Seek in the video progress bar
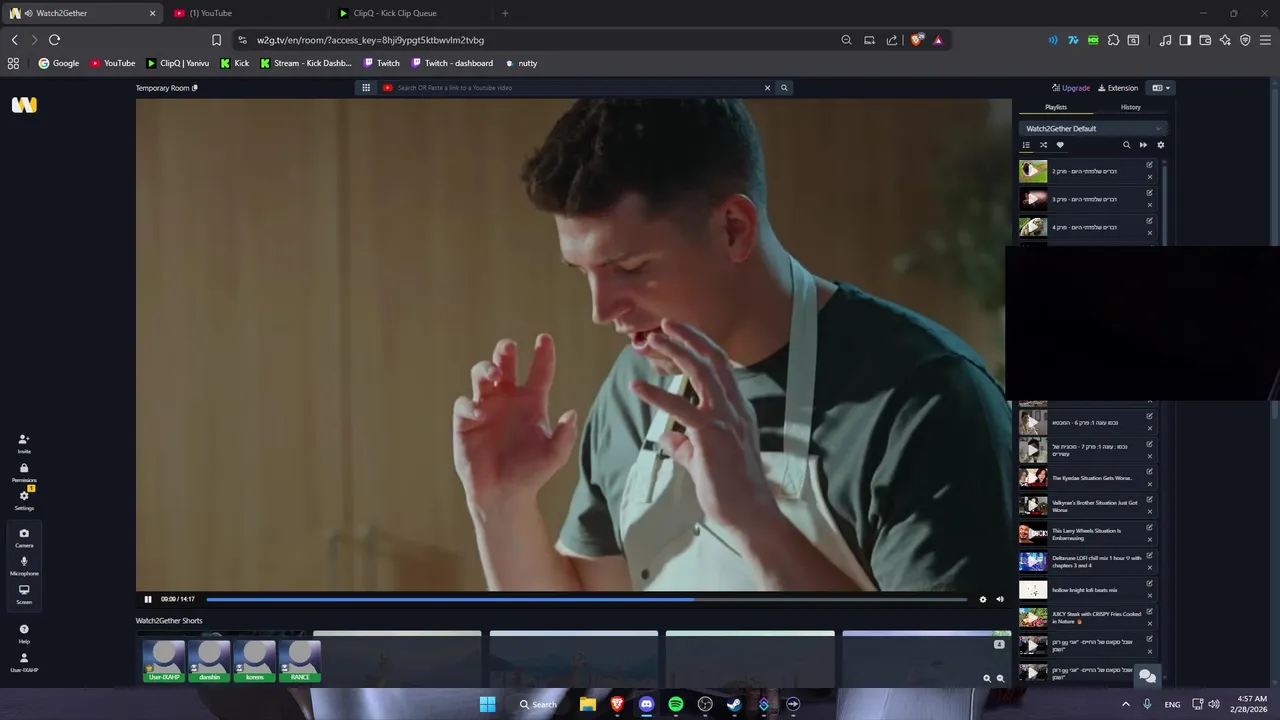Viewport: 1280px width, 720px height. point(587,599)
